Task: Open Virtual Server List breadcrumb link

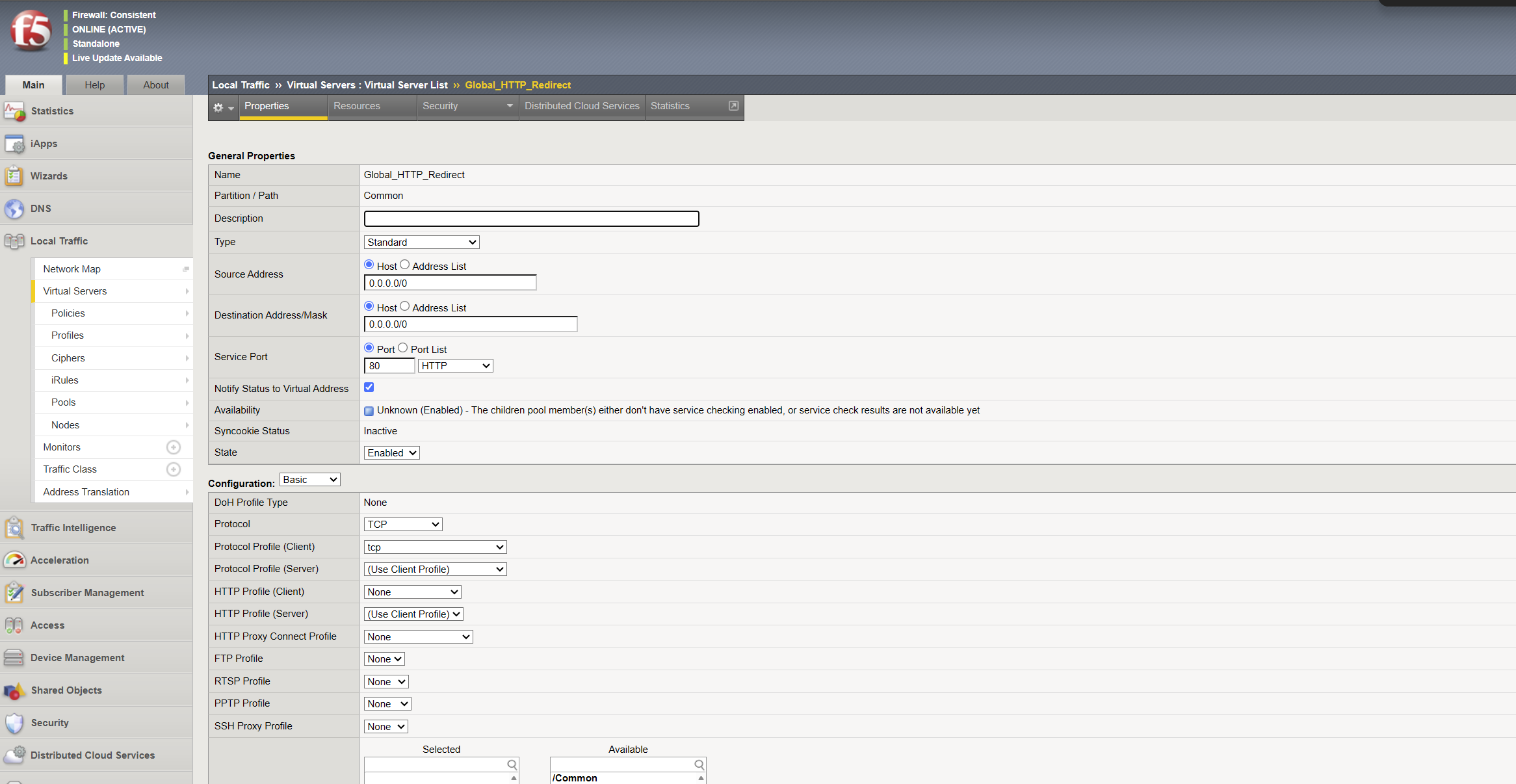Action: click(406, 85)
